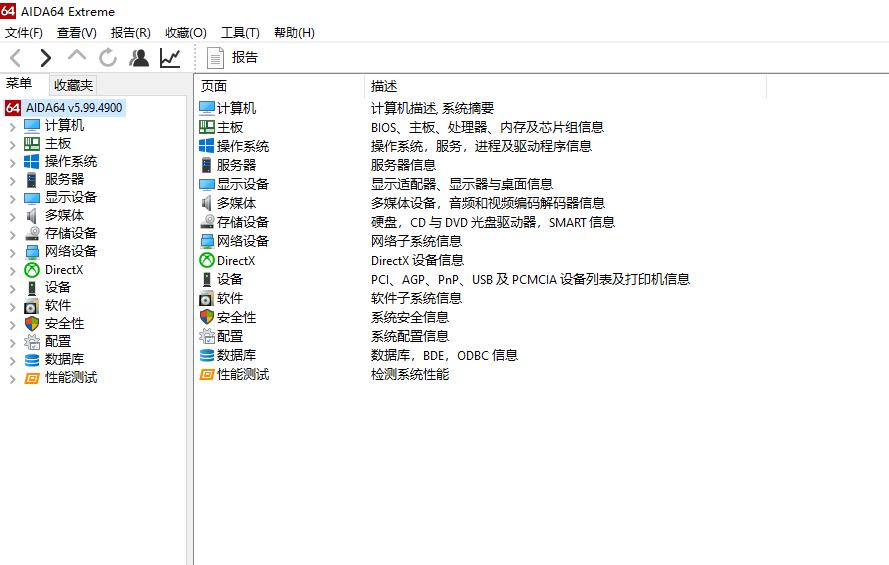The image size is (889, 565).
Task: Expand the 多媒体 tree node
Action: [12, 217]
